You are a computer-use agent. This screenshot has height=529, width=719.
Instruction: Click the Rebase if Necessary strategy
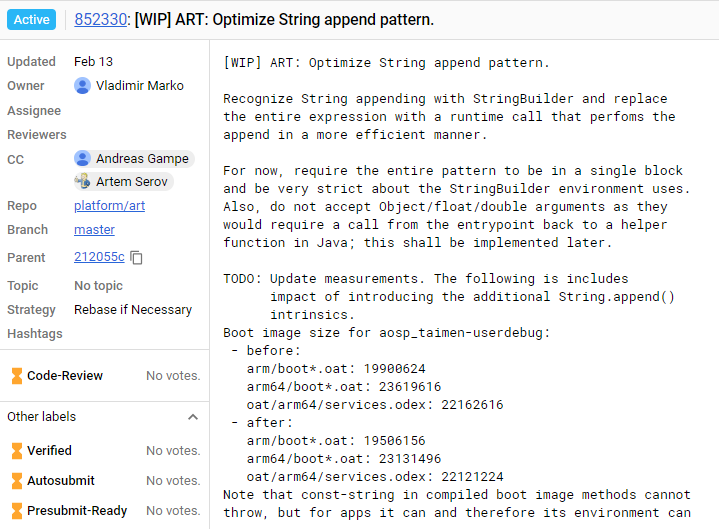(133, 310)
